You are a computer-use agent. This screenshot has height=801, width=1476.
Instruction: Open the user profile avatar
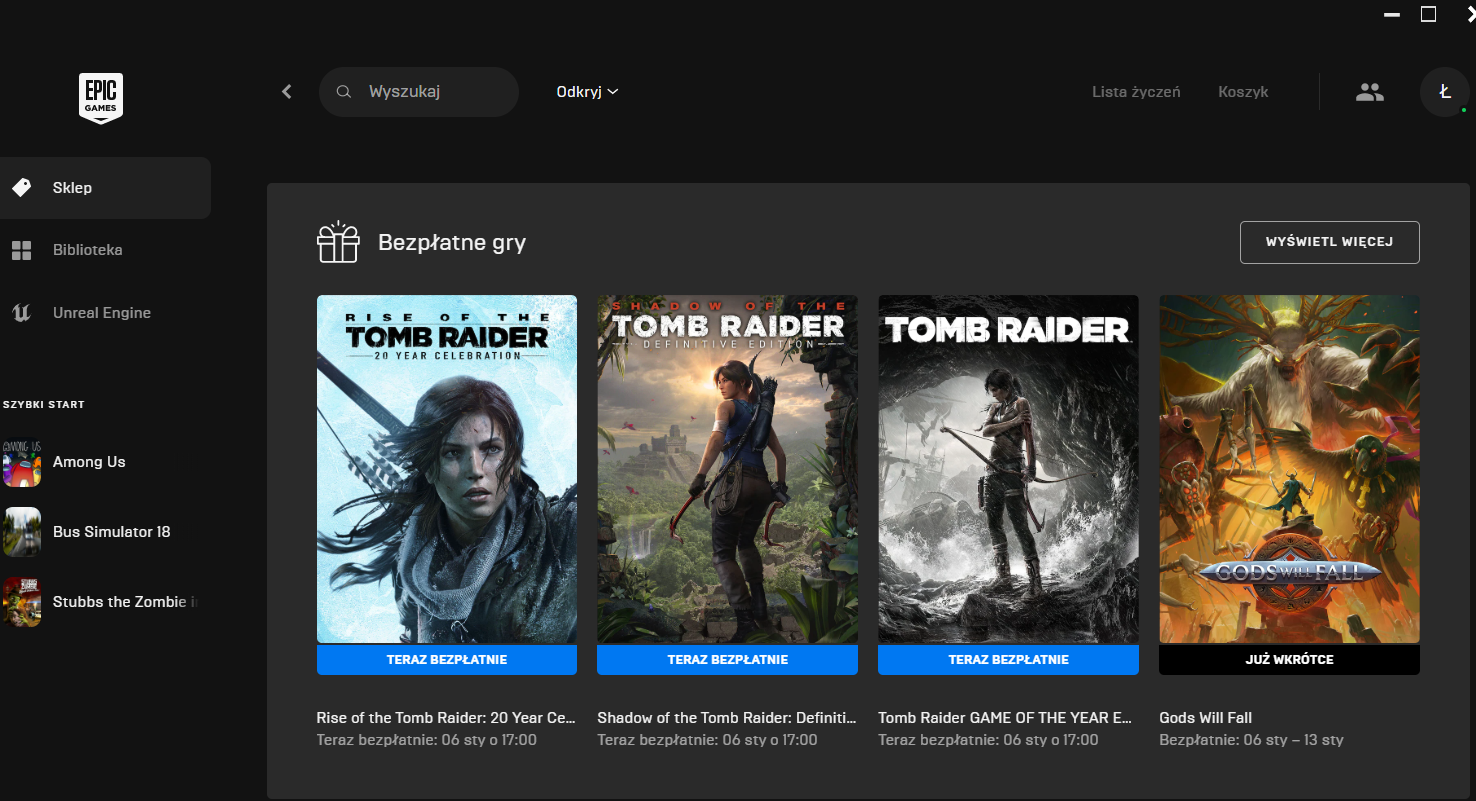coord(1444,92)
